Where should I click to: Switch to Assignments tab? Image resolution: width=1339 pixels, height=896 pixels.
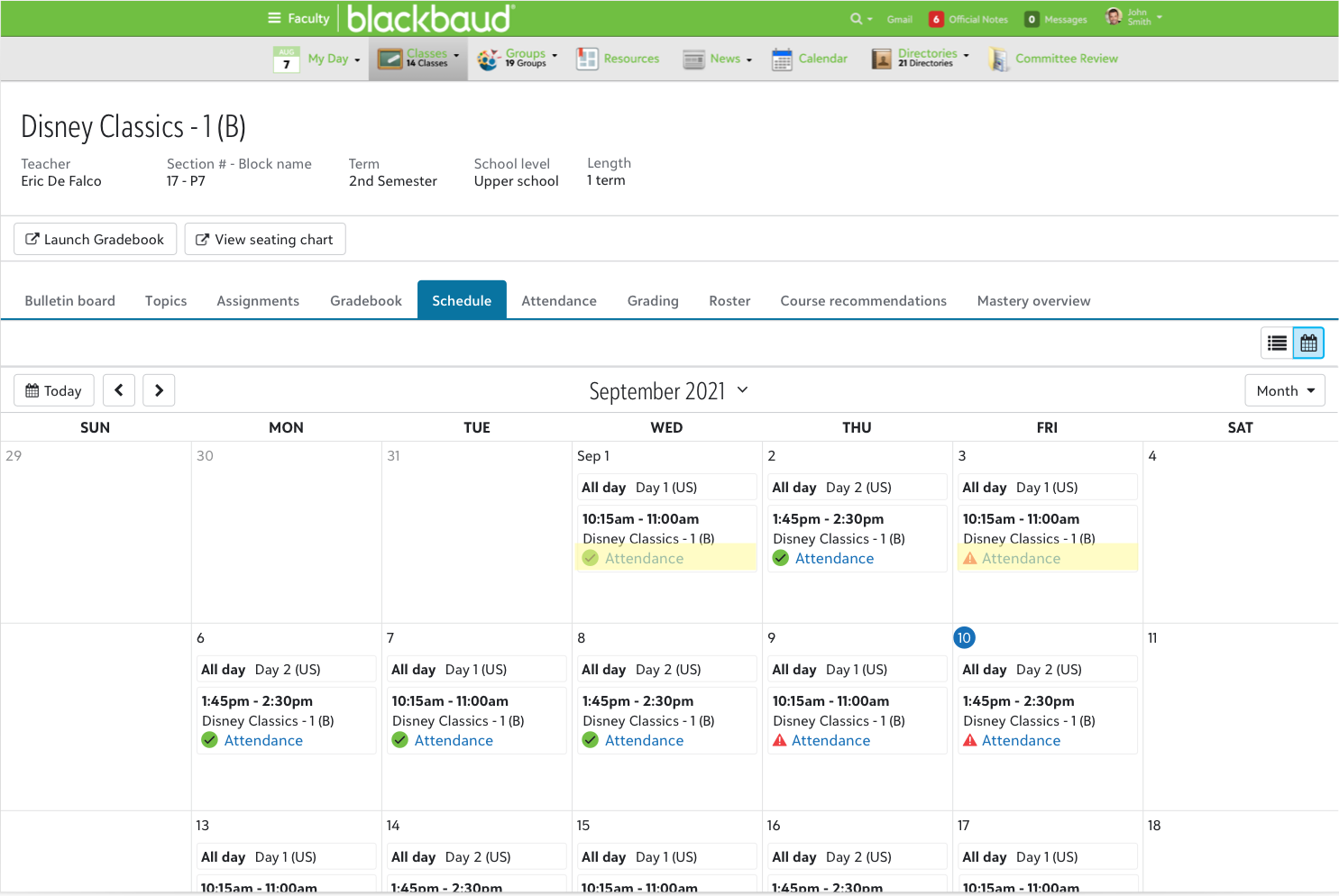(x=258, y=300)
